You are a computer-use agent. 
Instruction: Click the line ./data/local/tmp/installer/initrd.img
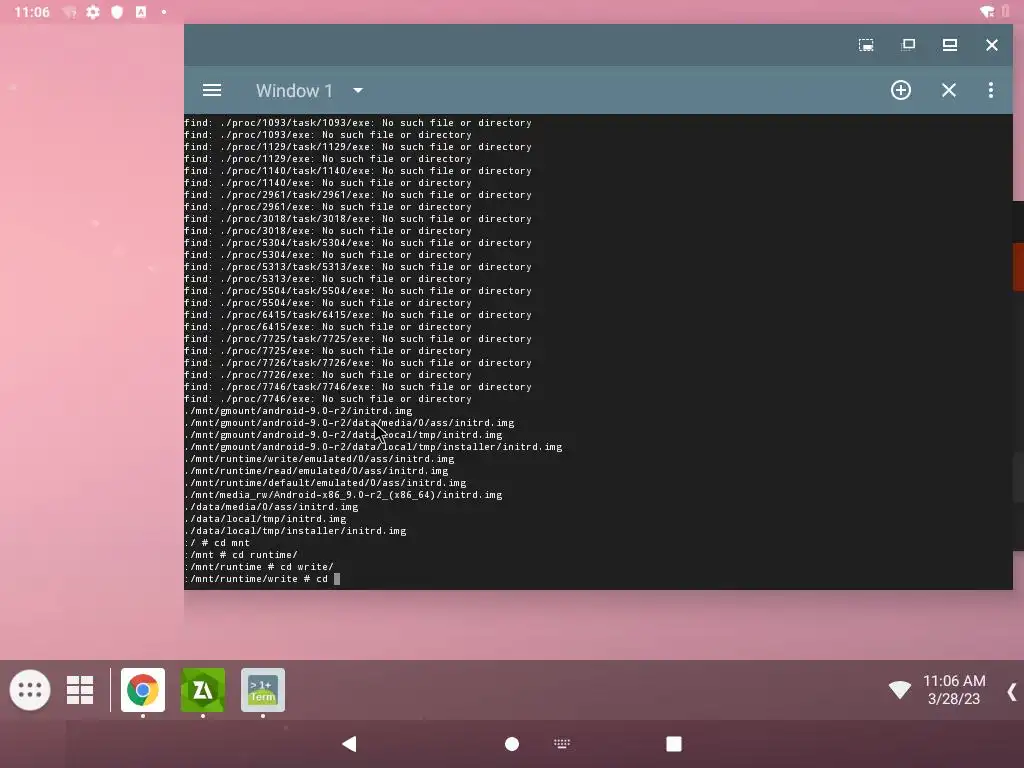tap(295, 531)
